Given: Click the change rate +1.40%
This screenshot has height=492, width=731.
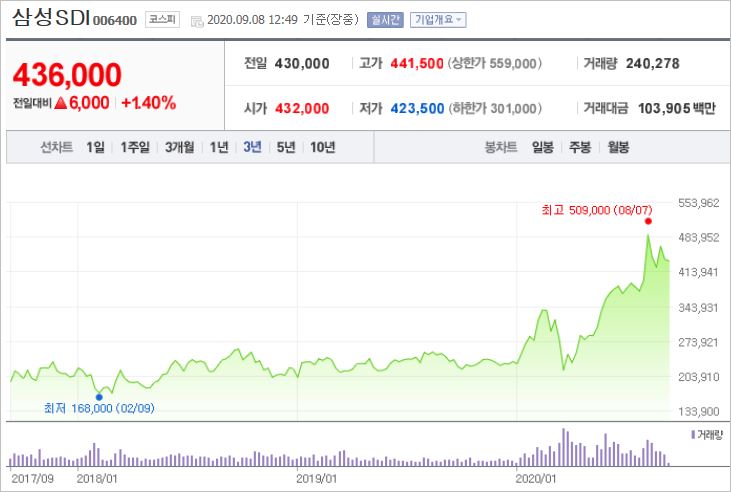Looking at the screenshot, I should click(149, 103).
